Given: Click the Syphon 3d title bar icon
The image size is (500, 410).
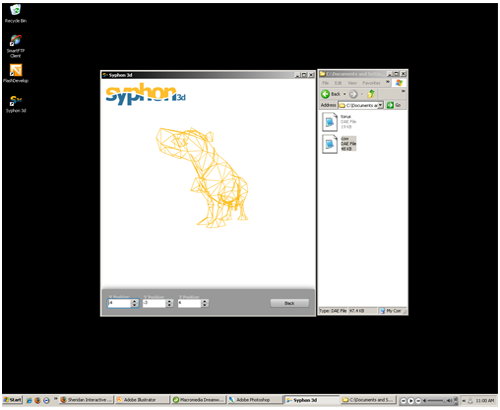Looking at the screenshot, I should point(105,75).
